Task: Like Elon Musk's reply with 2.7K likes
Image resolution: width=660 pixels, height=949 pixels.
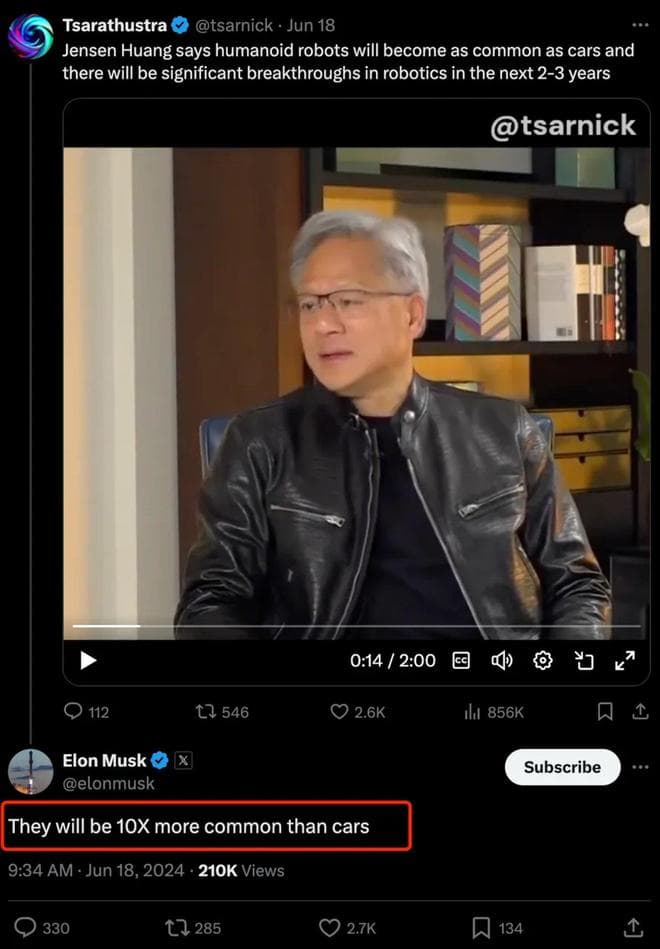Action: click(348, 928)
